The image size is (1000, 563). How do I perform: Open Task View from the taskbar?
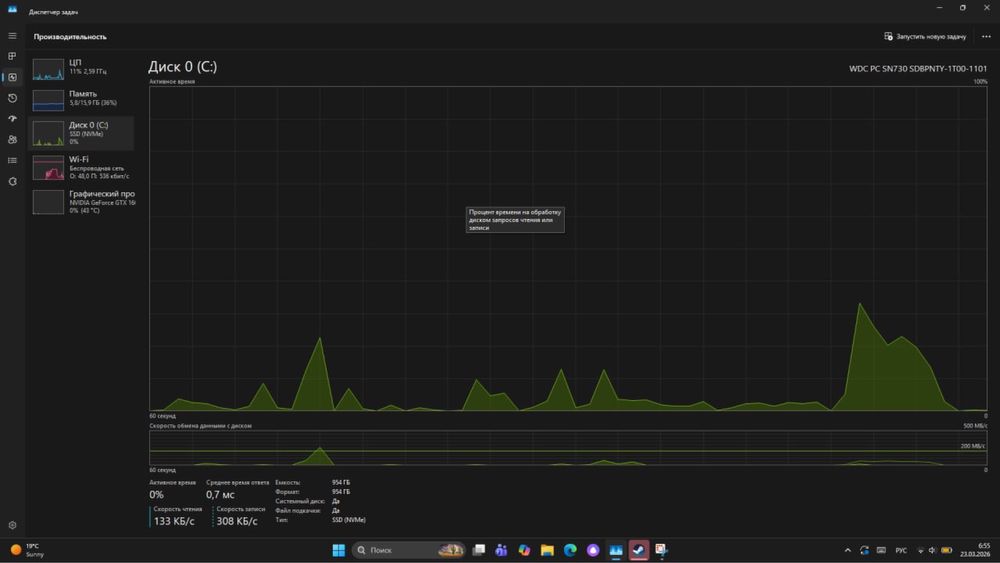click(x=479, y=550)
